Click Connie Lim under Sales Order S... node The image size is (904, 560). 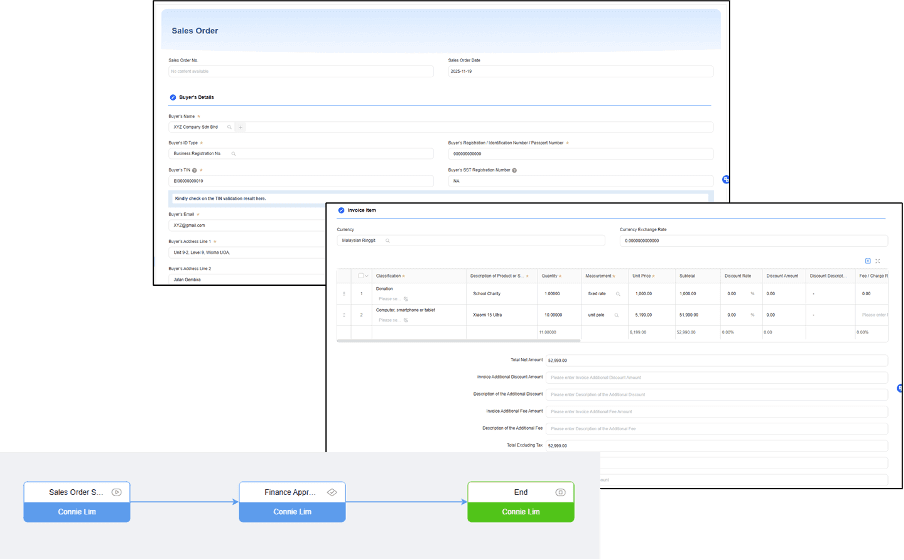[x=77, y=512]
